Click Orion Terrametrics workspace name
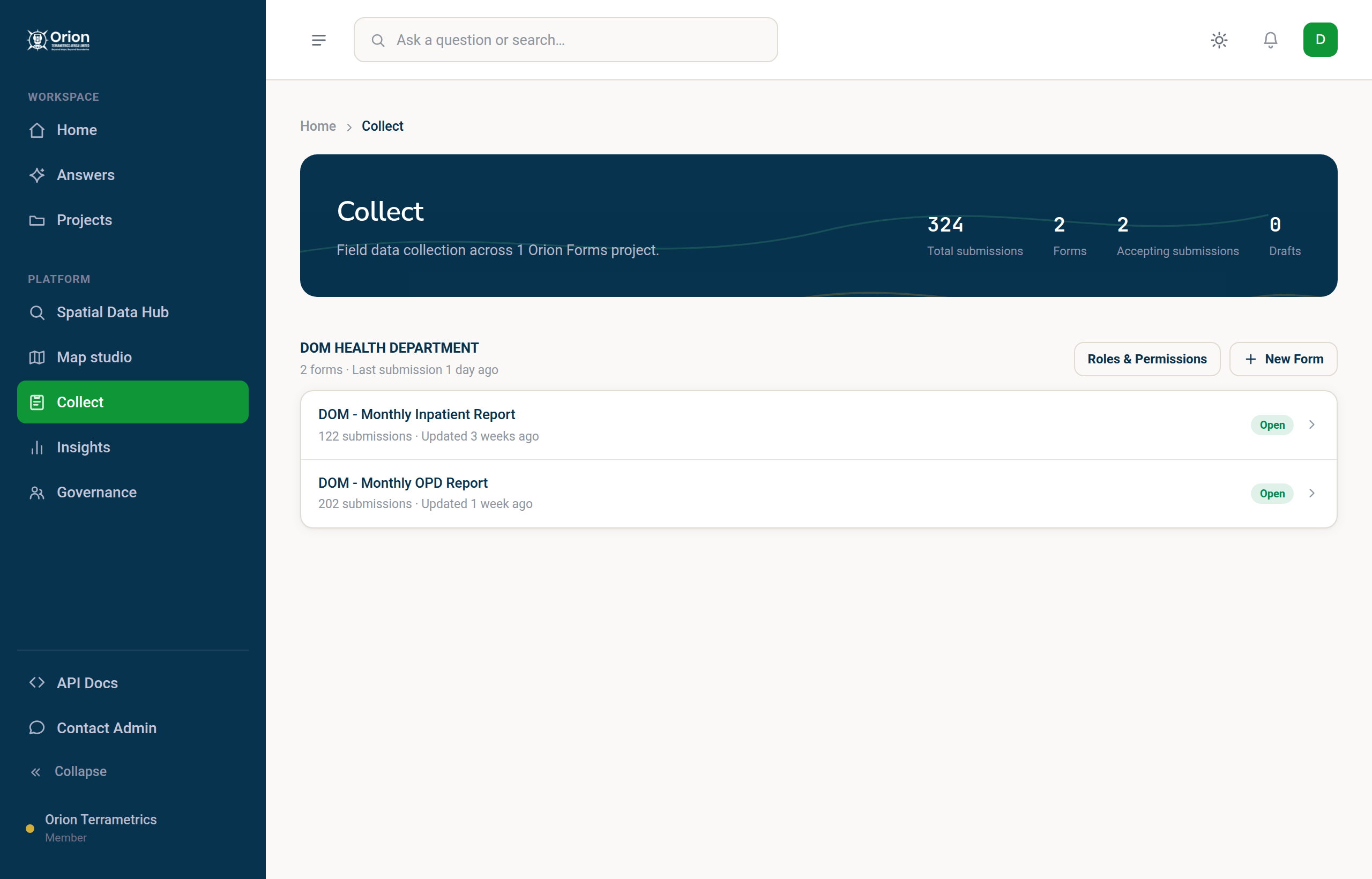Viewport: 1372px width, 879px height. click(x=101, y=820)
